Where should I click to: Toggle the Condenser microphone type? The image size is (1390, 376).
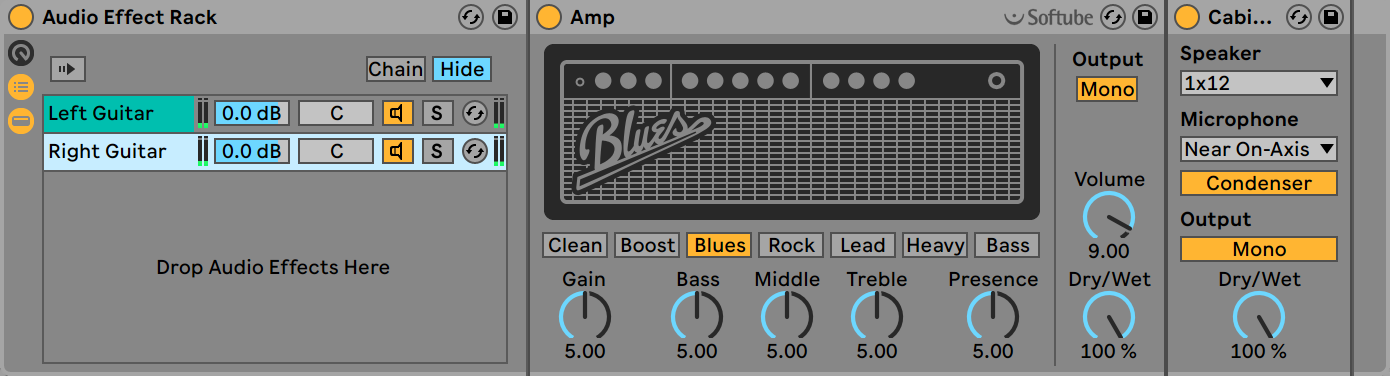(1259, 183)
